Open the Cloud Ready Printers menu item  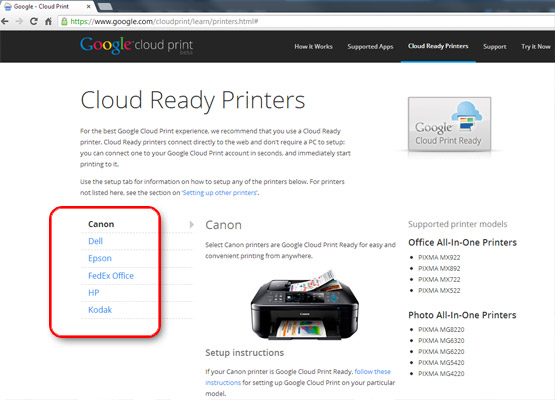coord(438,46)
